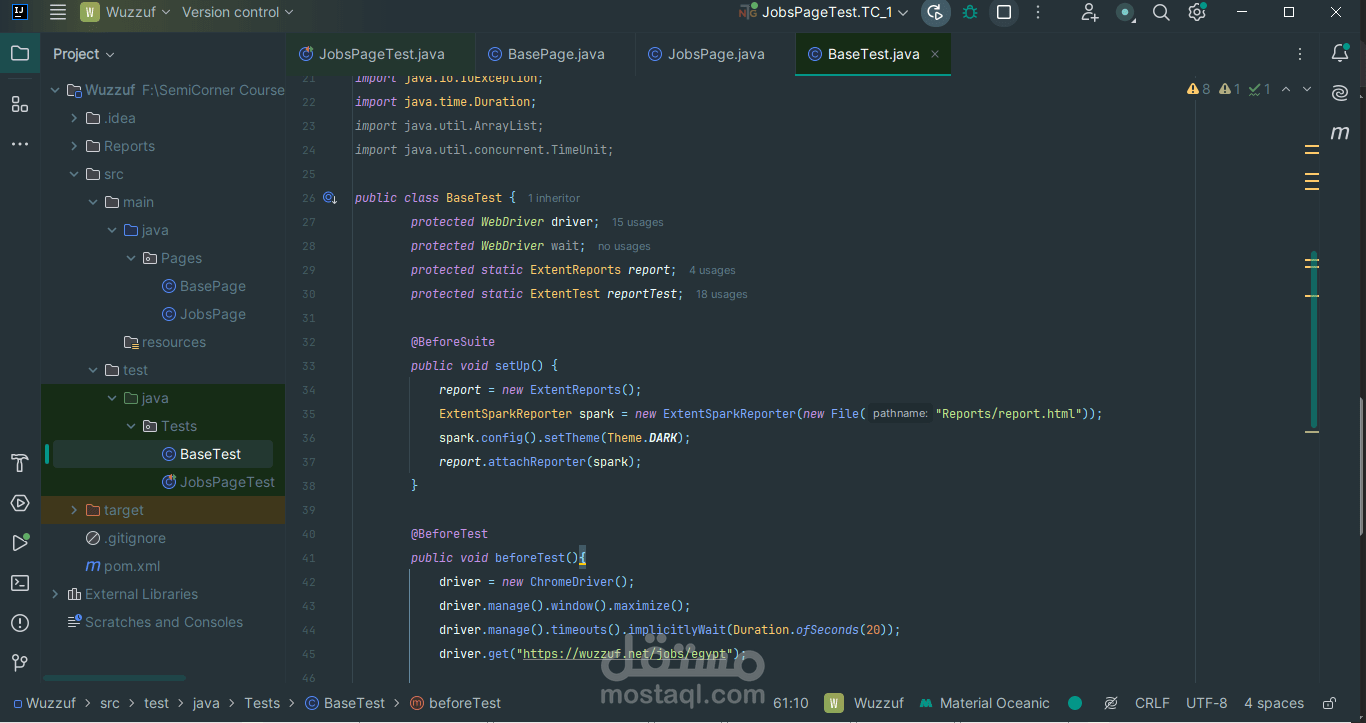
Task: Open the Git tool window icon
Action: tap(20, 663)
